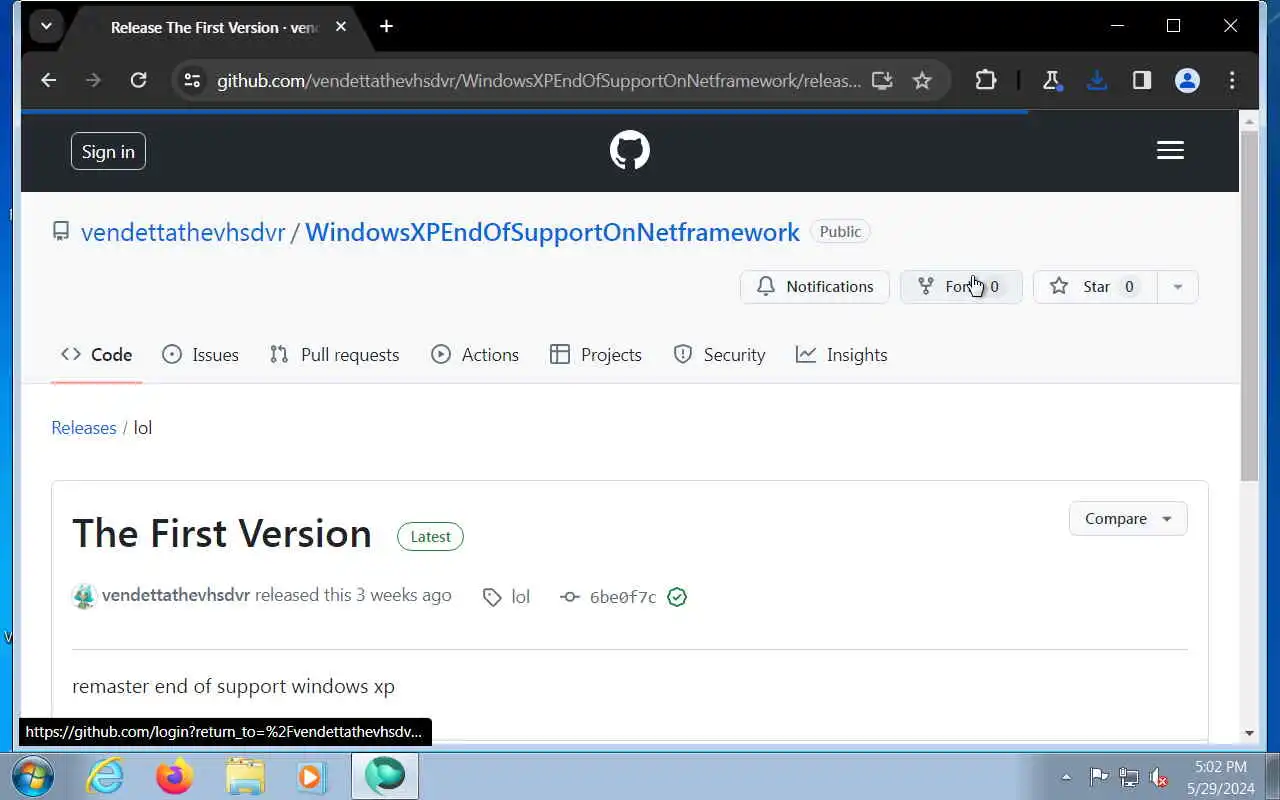
Task: Click the muted volume tray icon
Action: (1159, 776)
